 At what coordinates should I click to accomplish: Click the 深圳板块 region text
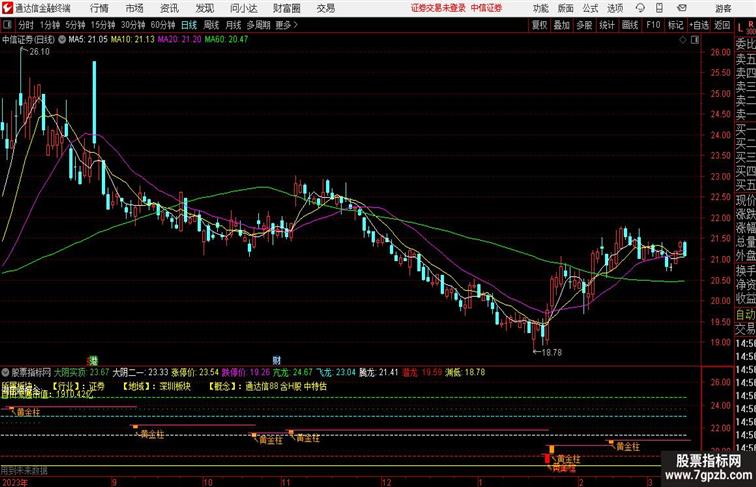point(176,387)
